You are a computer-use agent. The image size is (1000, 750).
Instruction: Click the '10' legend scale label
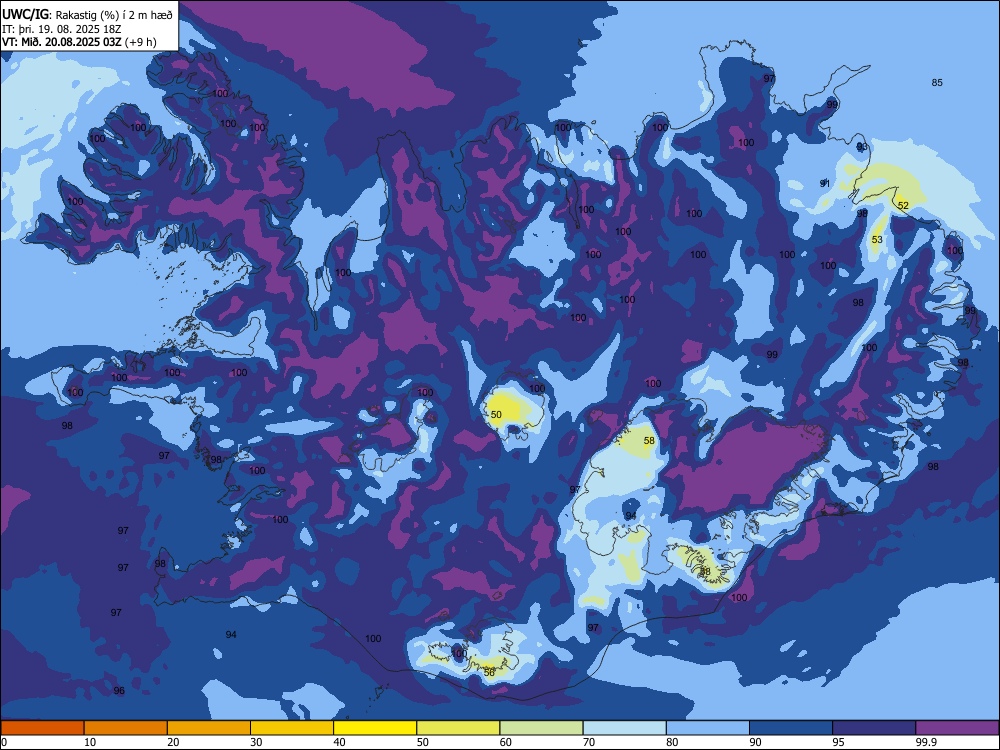coord(90,742)
